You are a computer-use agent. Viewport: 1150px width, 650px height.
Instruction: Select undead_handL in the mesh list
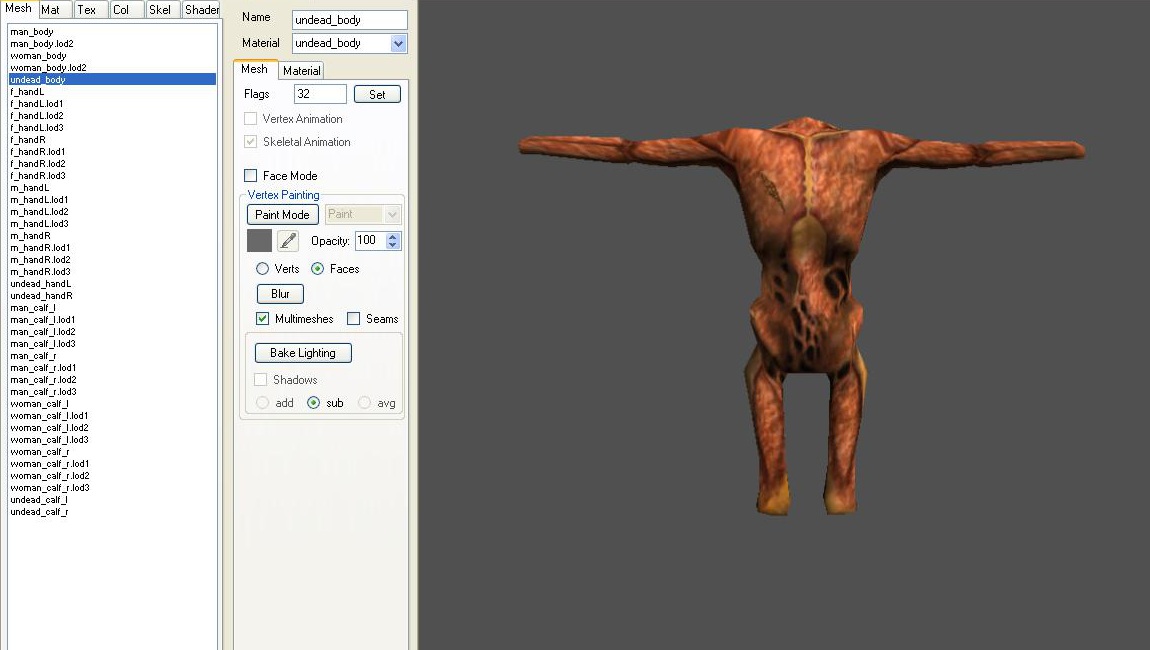(x=41, y=284)
